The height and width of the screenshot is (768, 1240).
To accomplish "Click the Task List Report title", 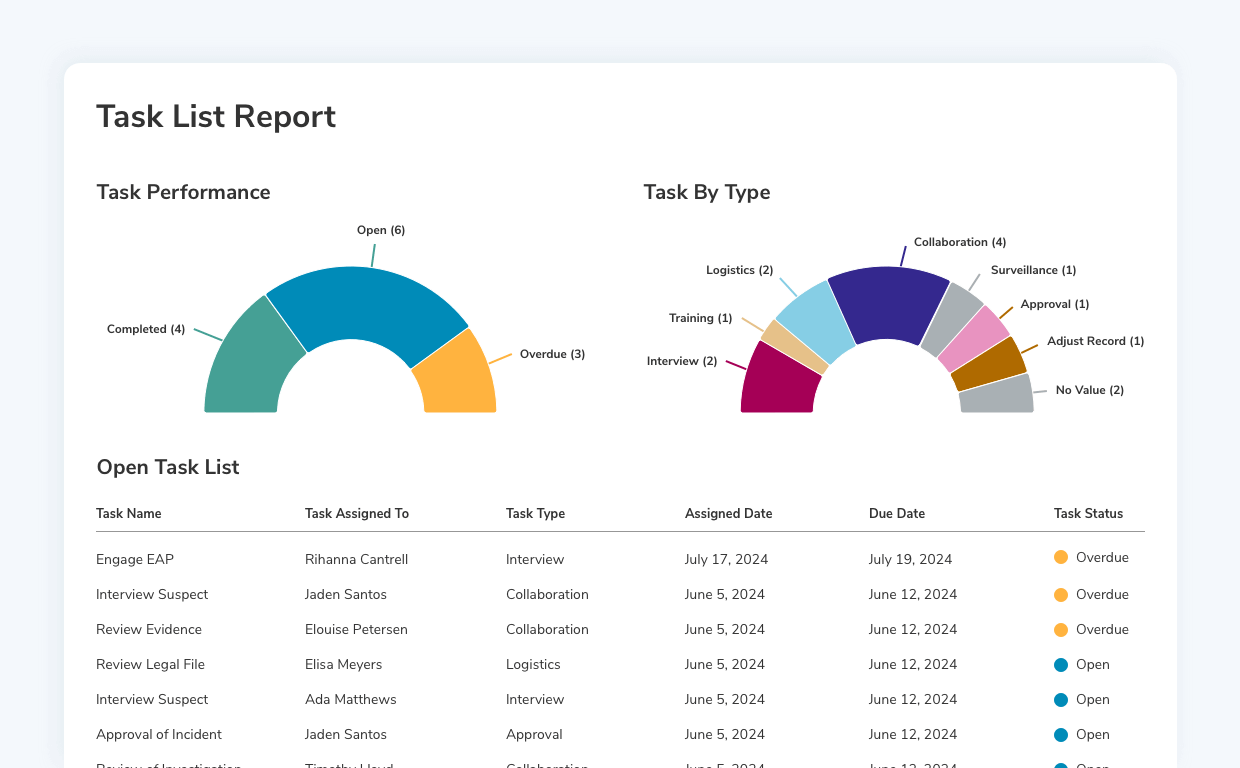I will [x=216, y=116].
